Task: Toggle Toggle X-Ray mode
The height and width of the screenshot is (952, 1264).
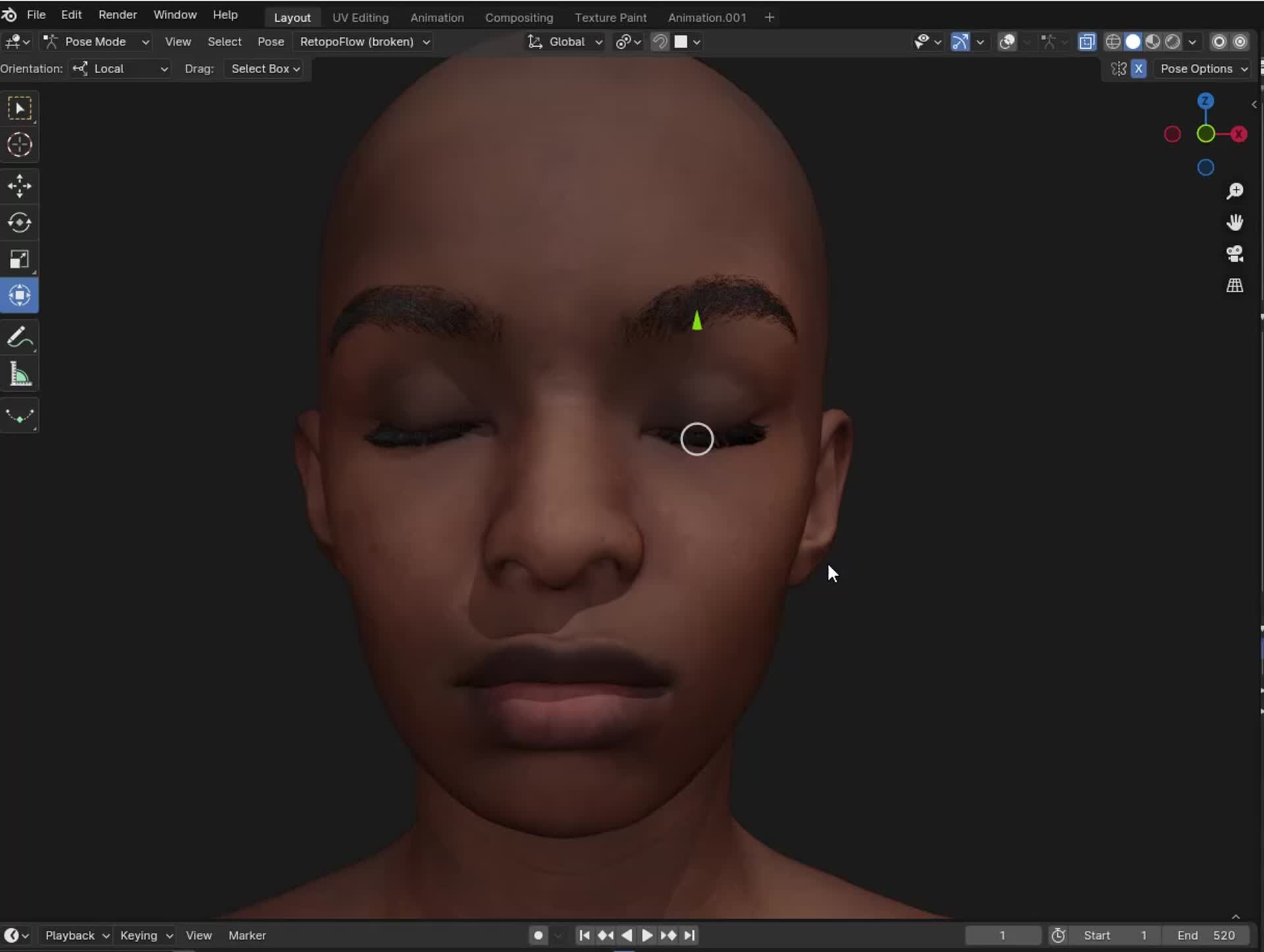Action: (x=1086, y=41)
